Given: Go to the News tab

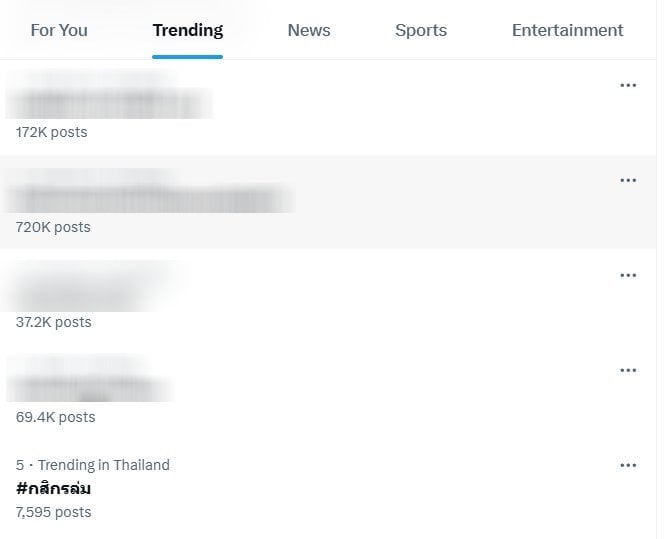Looking at the screenshot, I should (309, 30).
